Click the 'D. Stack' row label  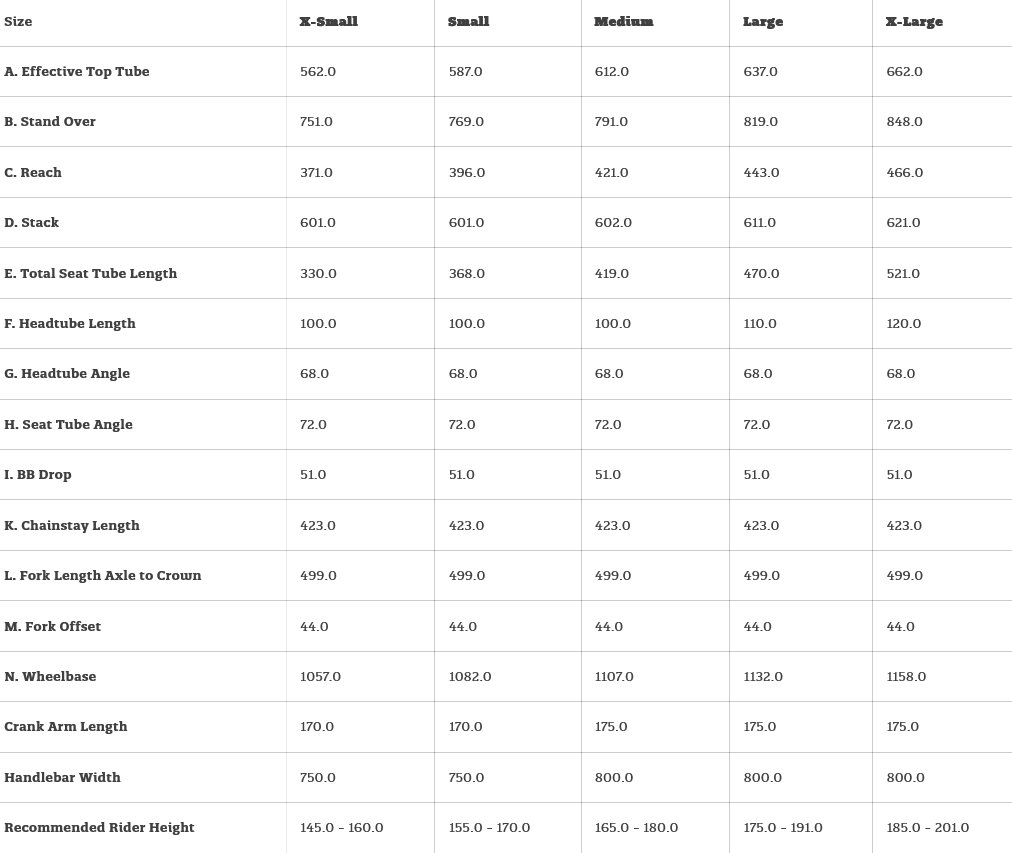[32, 223]
